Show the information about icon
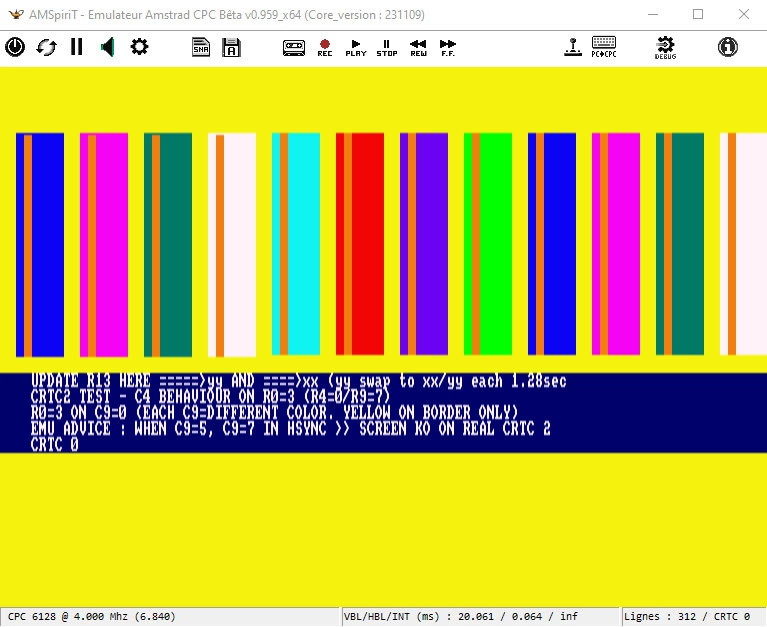Viewport: 767px width, 627px height. tap(728, 47)
